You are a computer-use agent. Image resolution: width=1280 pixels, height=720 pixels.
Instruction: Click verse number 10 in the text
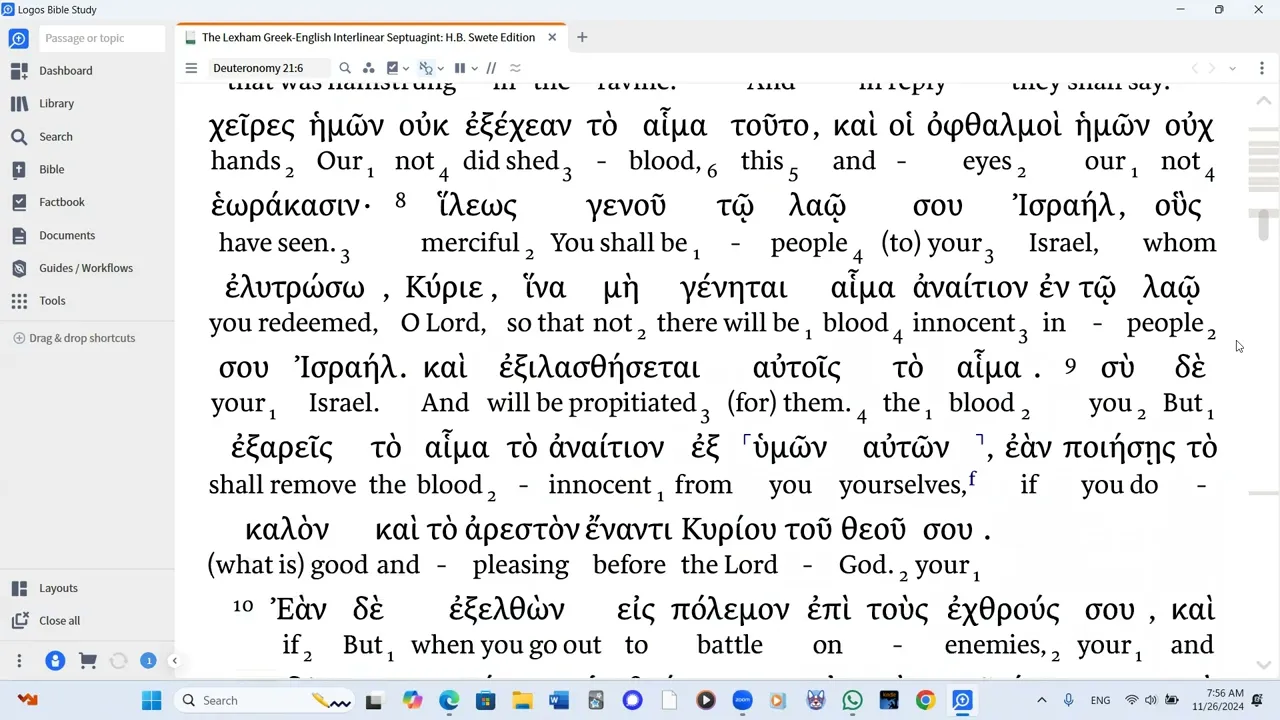click(x=243, y=604)
